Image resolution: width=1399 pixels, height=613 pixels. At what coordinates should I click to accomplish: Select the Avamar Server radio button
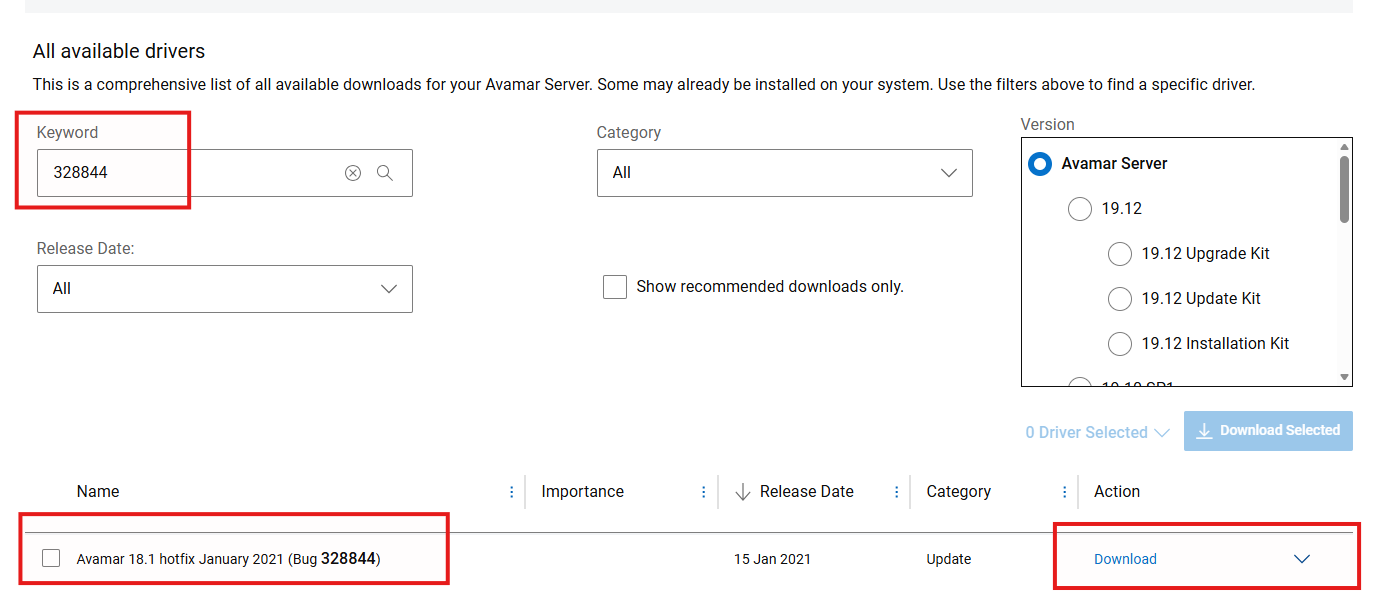1040,164
